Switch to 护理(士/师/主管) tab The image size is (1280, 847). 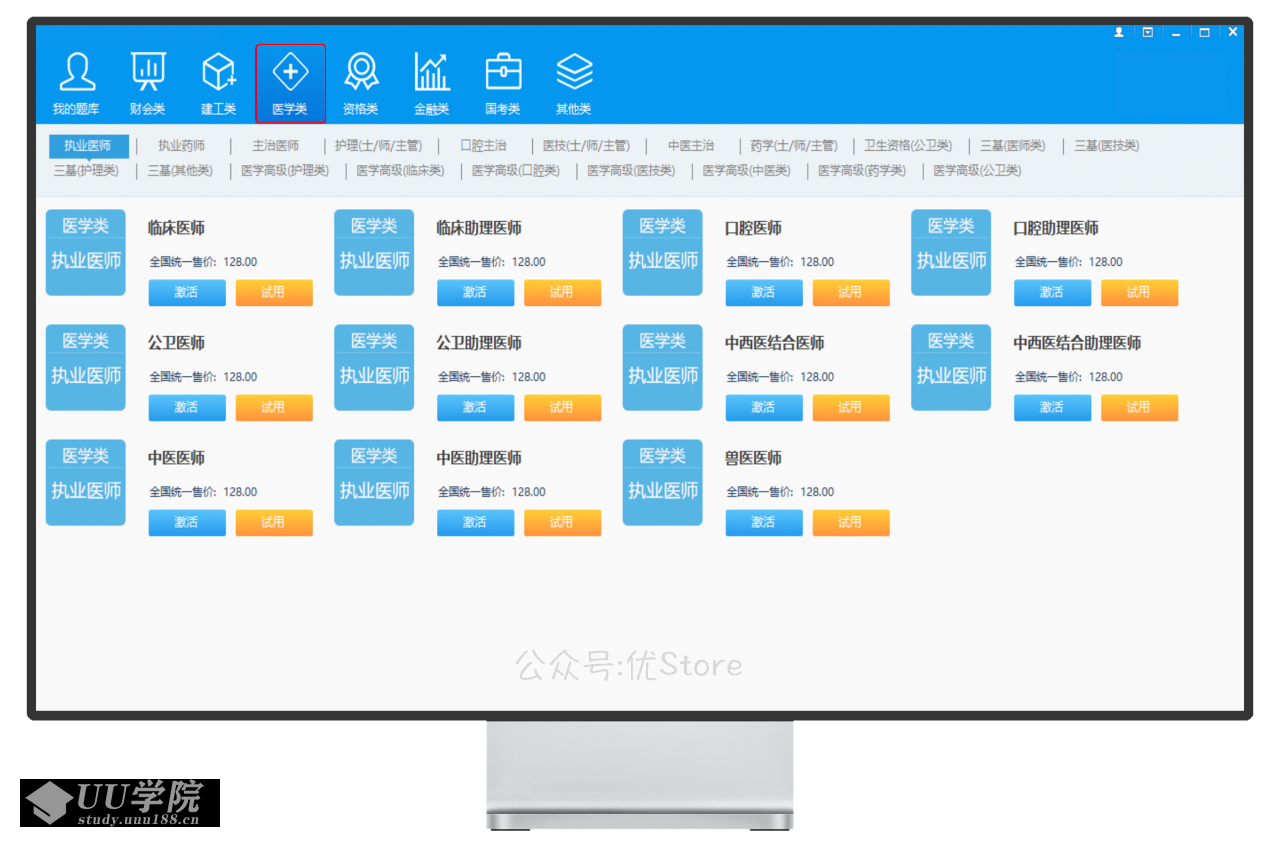pyautogui.click(x=378, y=146)
